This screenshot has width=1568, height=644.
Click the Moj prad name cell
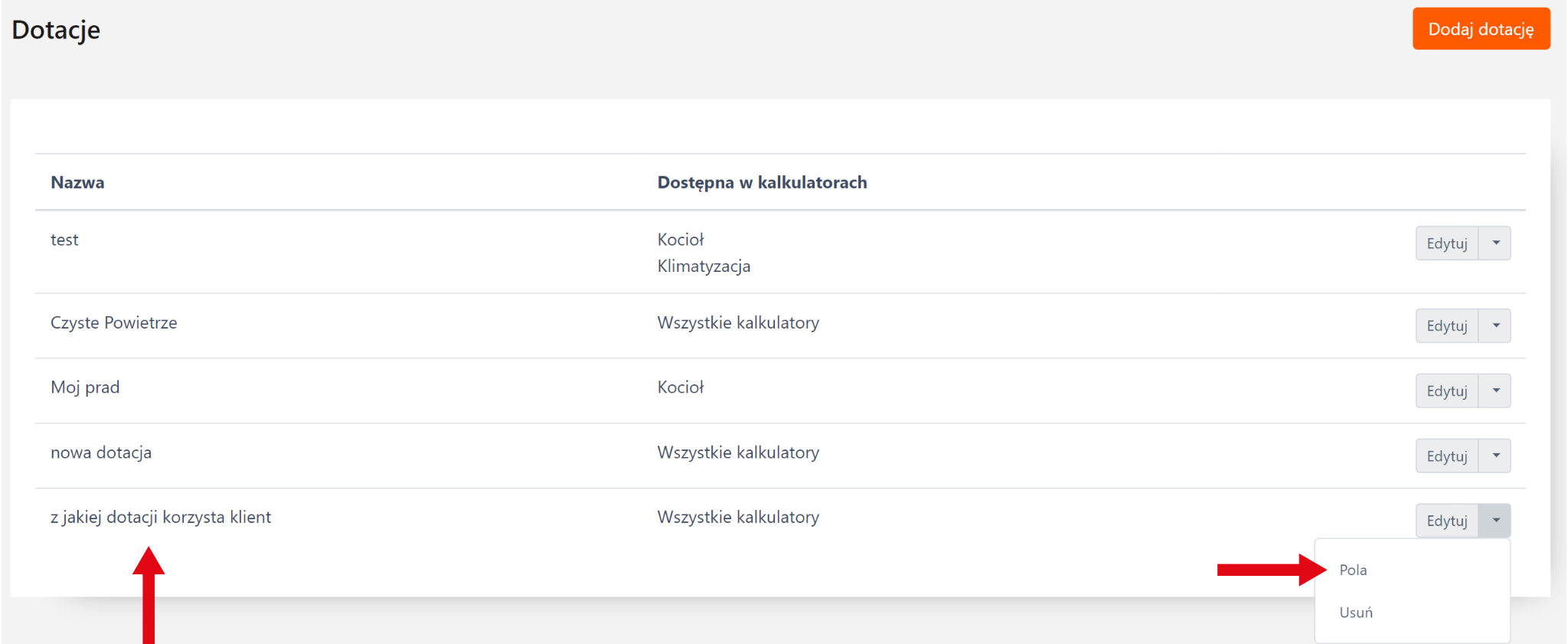(x=85, y=387)
